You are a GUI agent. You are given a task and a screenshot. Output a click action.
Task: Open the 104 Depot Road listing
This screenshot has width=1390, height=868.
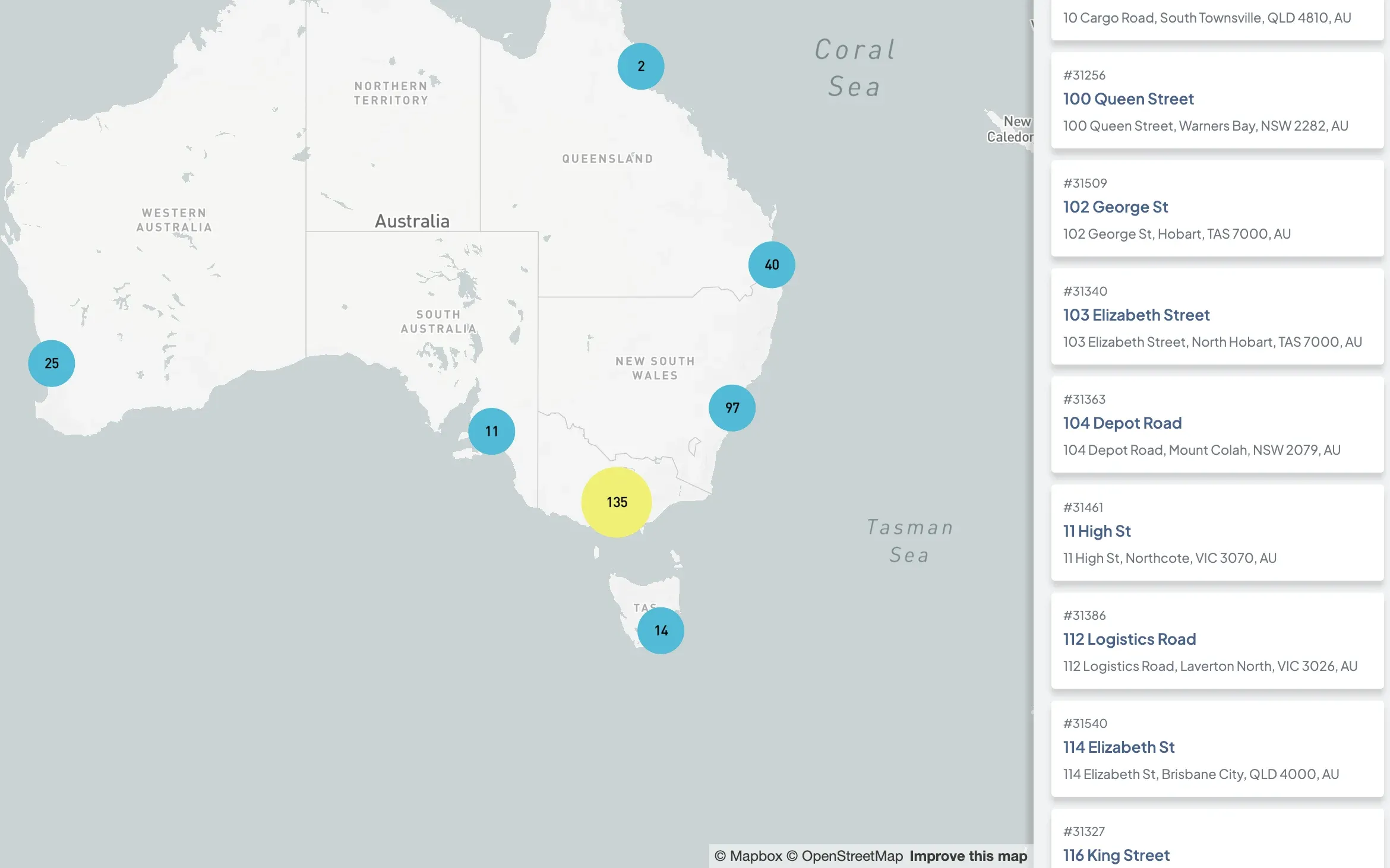[x=1122, y=423]
